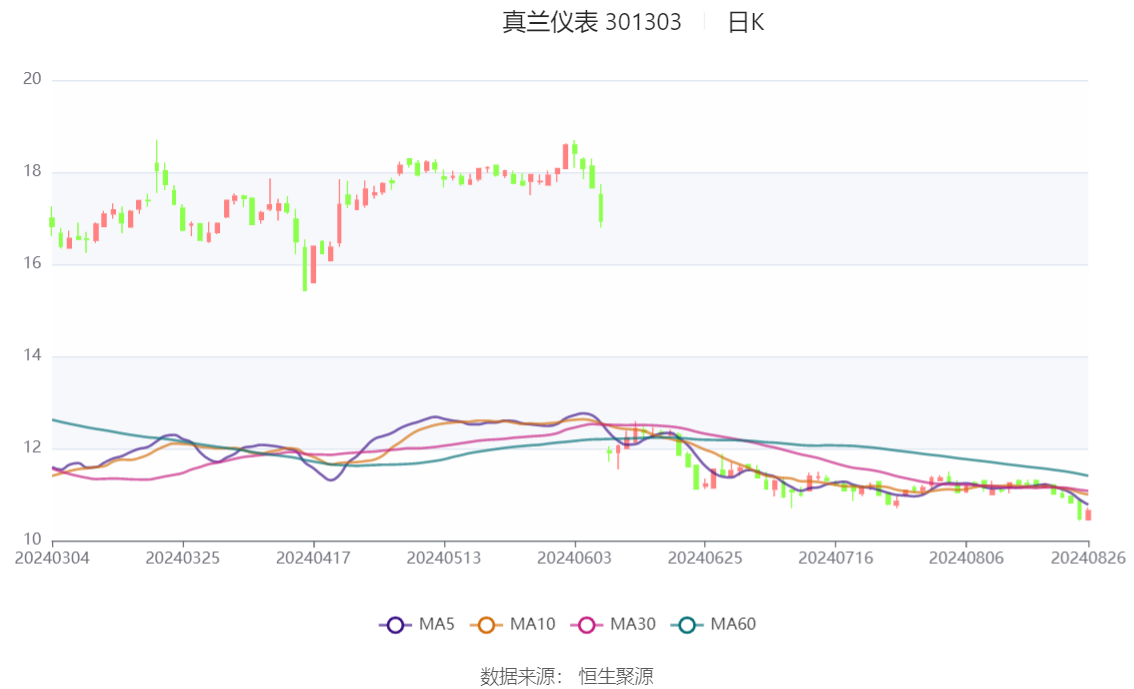The width and height of the screenshot is (1134, 689).
Task: Disable the MA60 line via its label
Action: click(x=733, y=625)
